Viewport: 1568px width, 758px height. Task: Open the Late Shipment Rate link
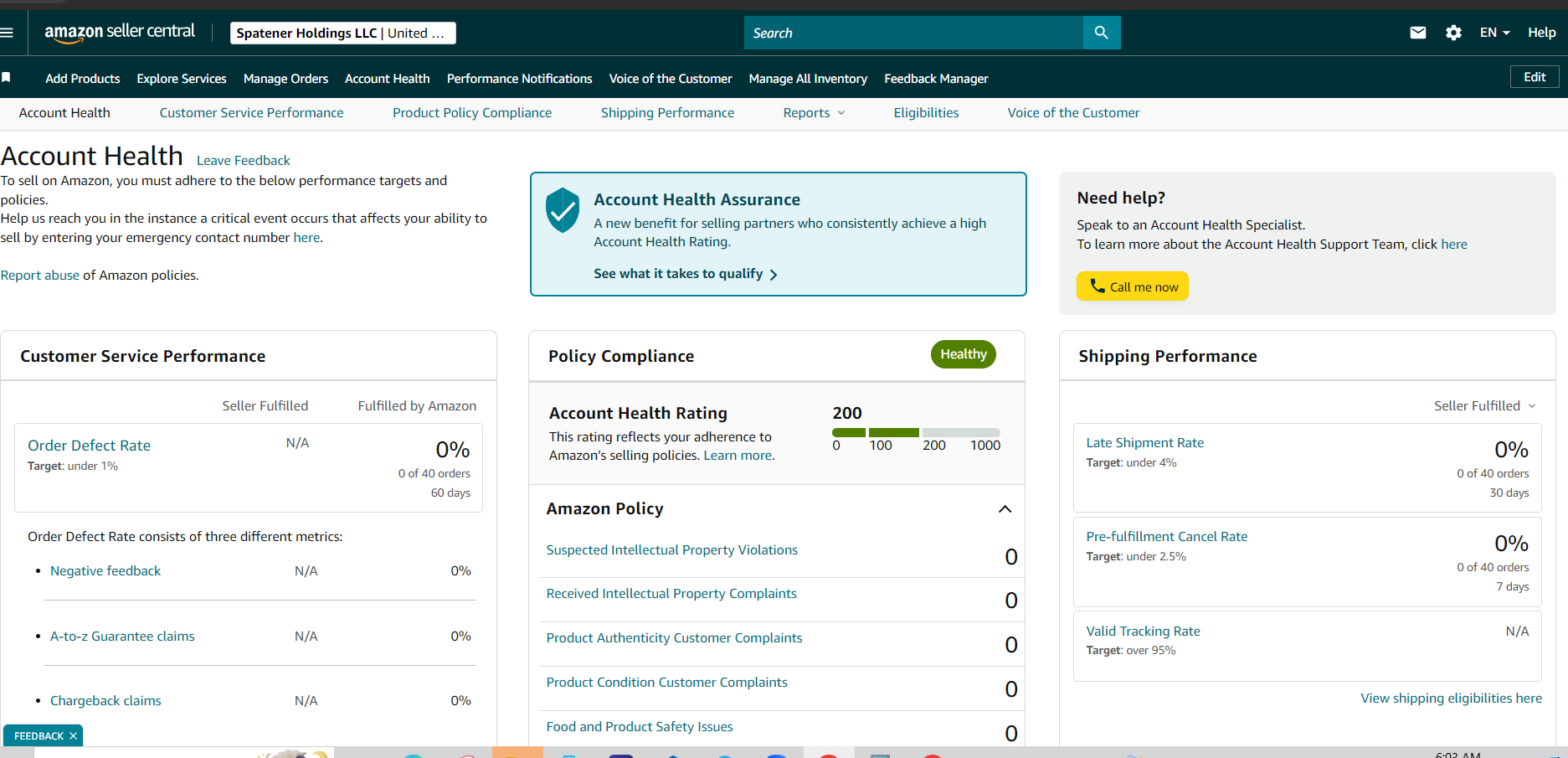point(1144,443)
